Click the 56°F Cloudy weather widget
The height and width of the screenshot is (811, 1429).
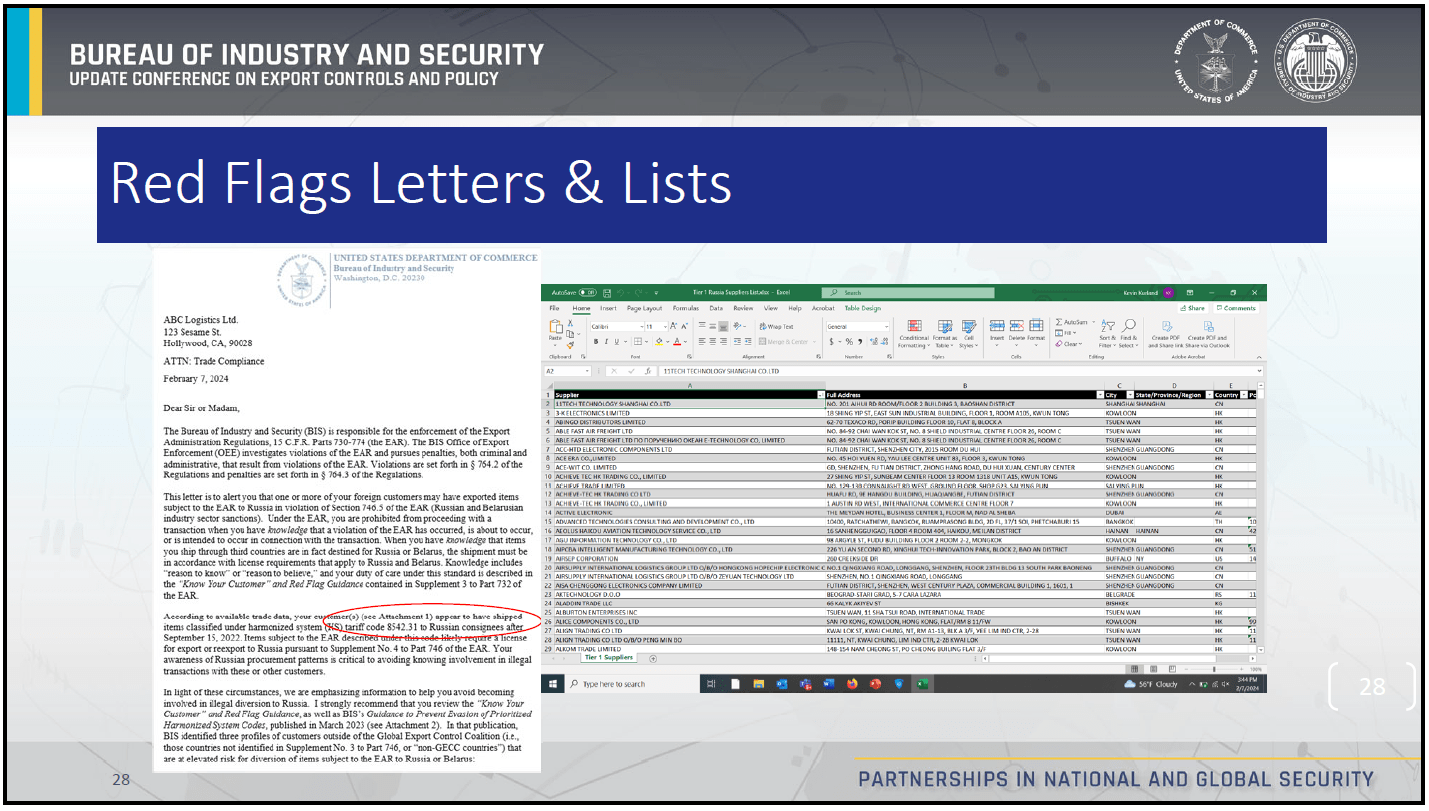click(1151, 684)
